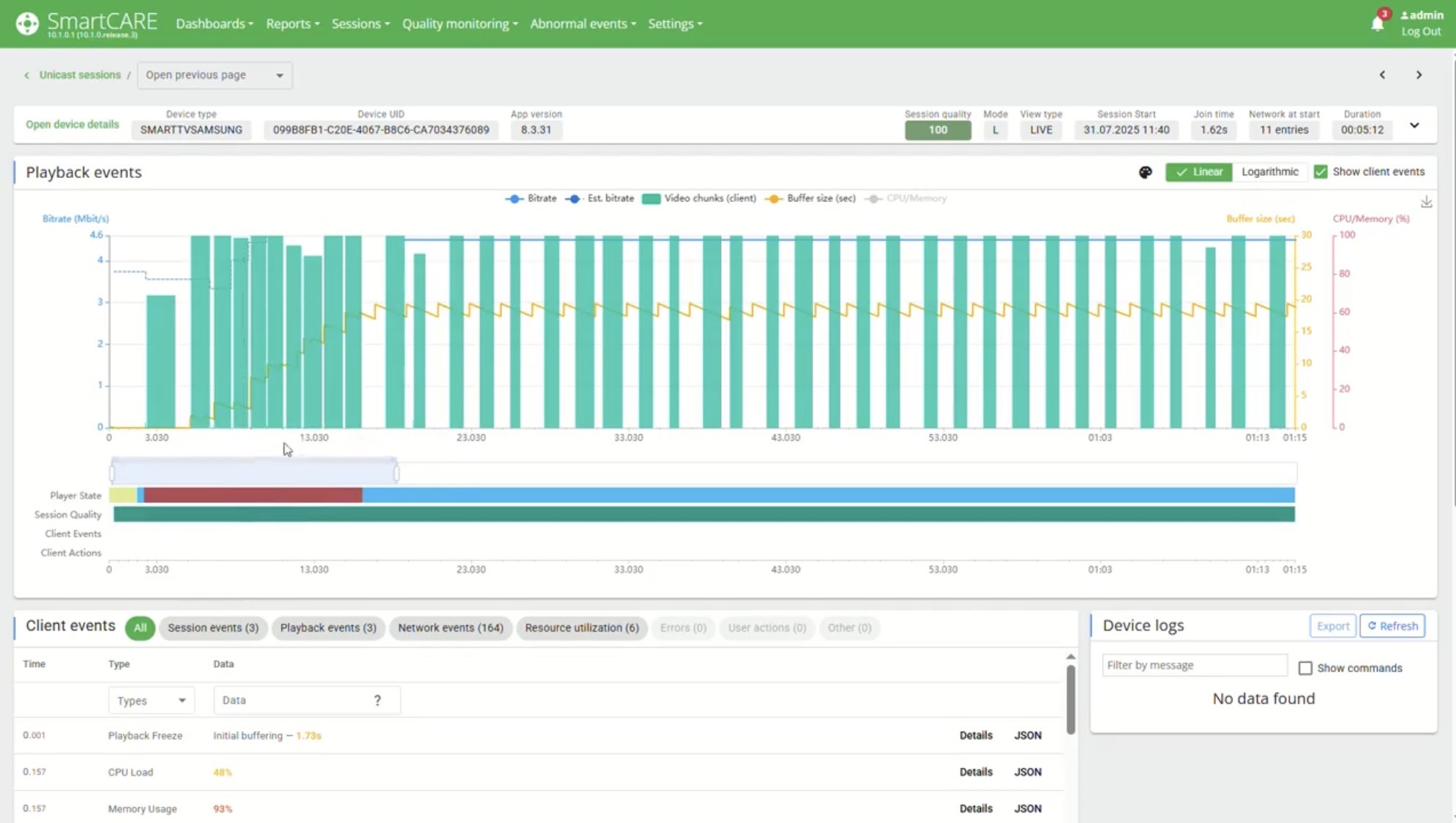Viewport: 1456px width, 823px height.
Task: Focus the Filter by message field
Action: 1195,665
